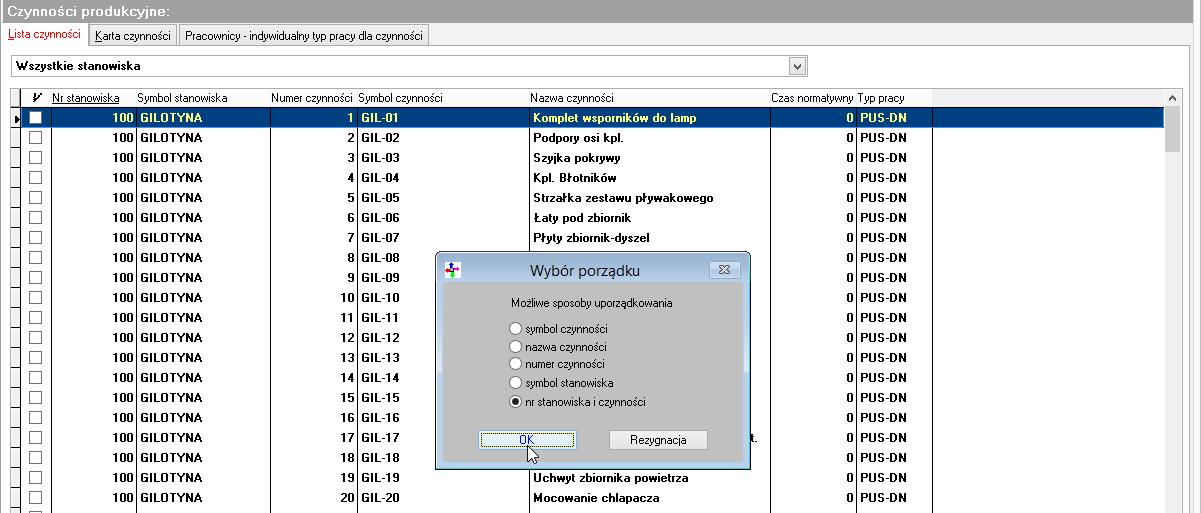Viewport: 1201px width, 513px height.
Task: Select 'numer czynności' sort option
Action: coord(516,364)
